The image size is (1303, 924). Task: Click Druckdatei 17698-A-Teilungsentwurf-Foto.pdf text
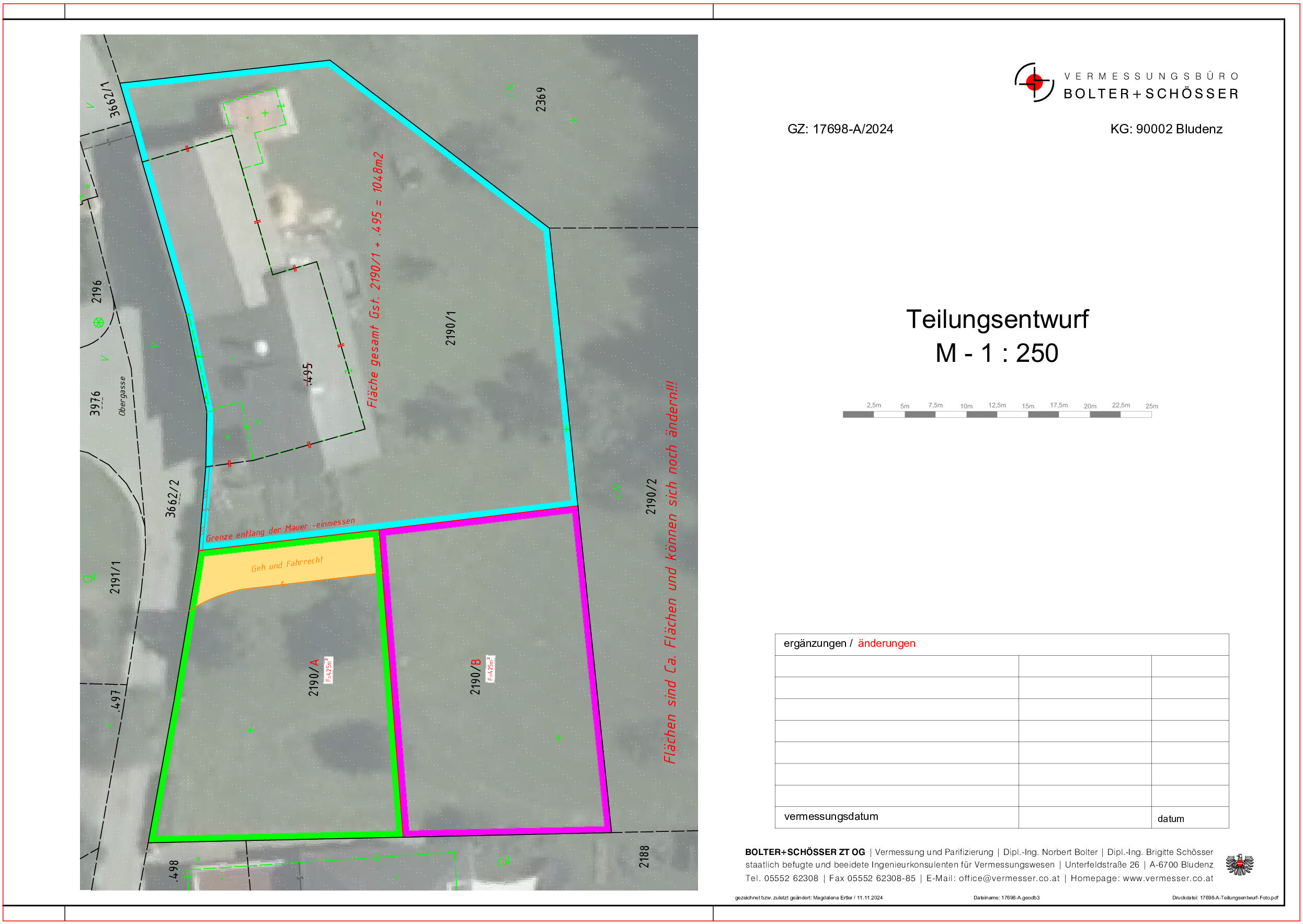tap(1225, 898)
